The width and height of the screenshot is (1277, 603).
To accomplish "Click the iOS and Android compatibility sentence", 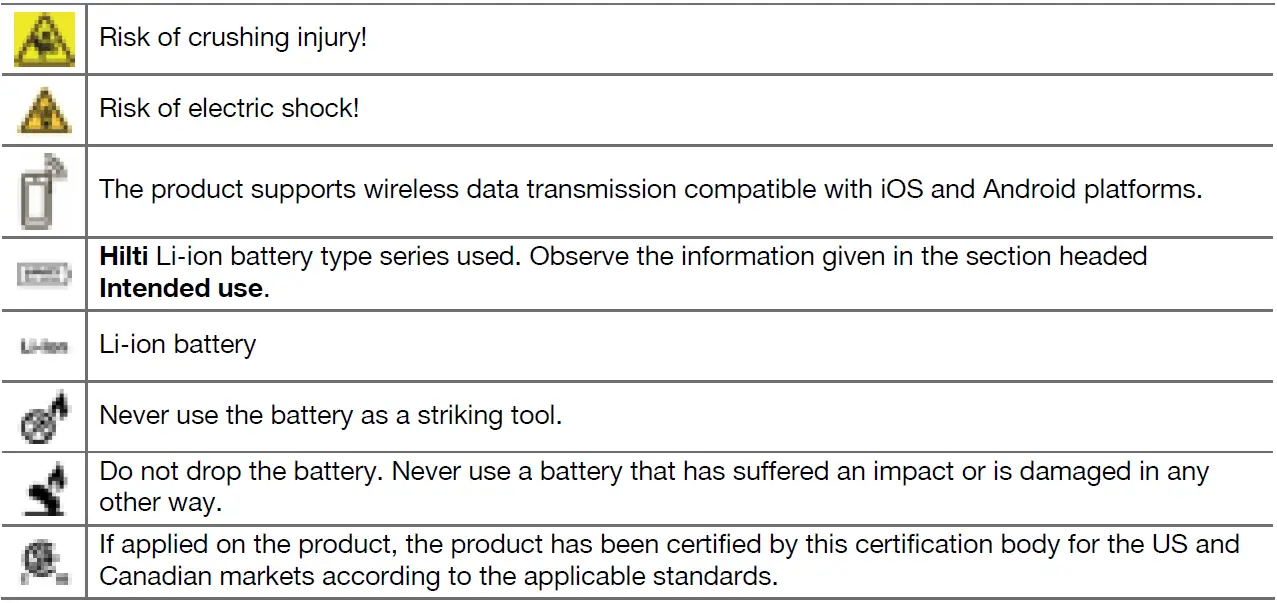I will coord(650,189).
